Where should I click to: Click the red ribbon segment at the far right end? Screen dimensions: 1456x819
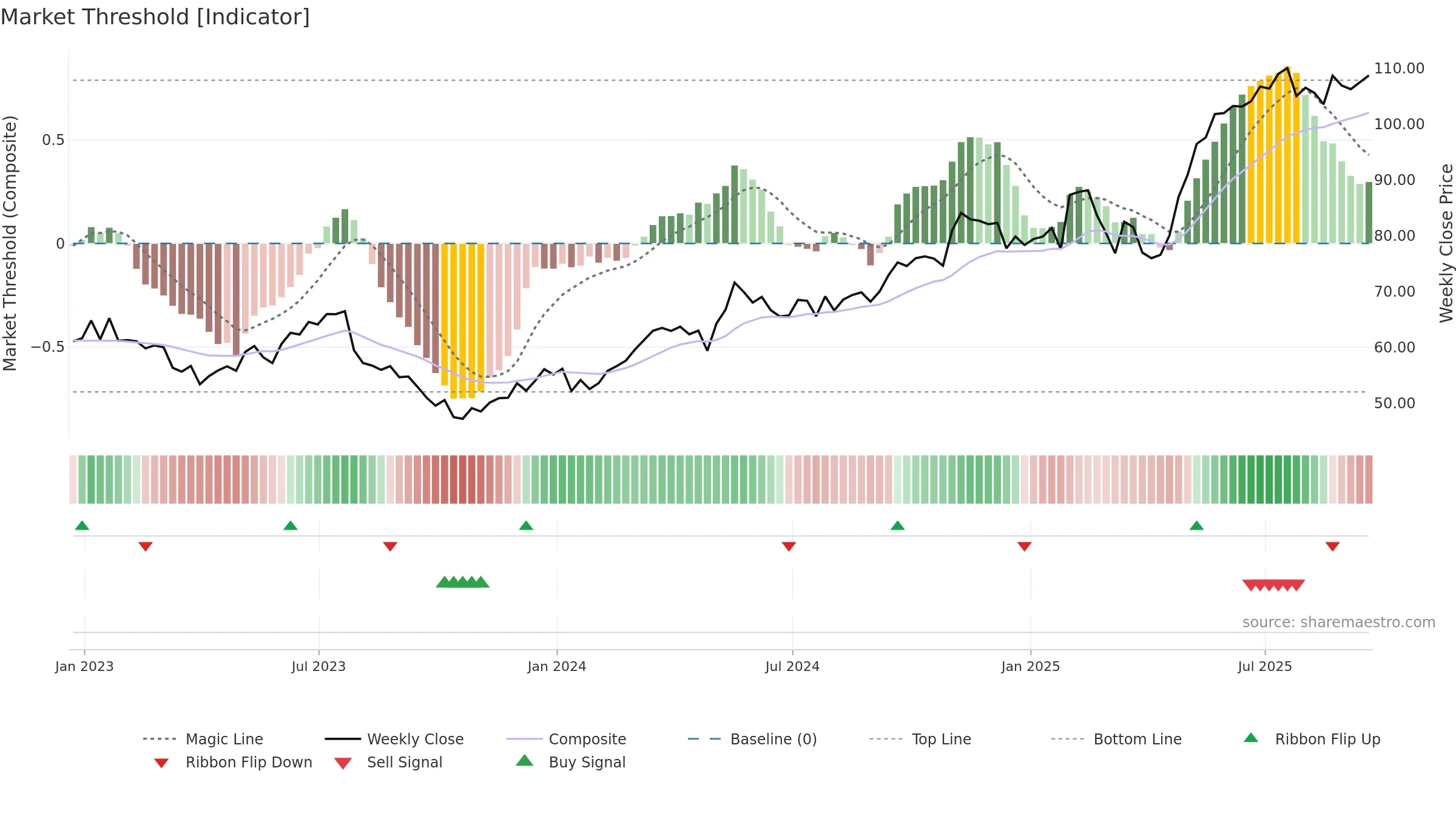pyautogui.click(x=1369, y=479)
